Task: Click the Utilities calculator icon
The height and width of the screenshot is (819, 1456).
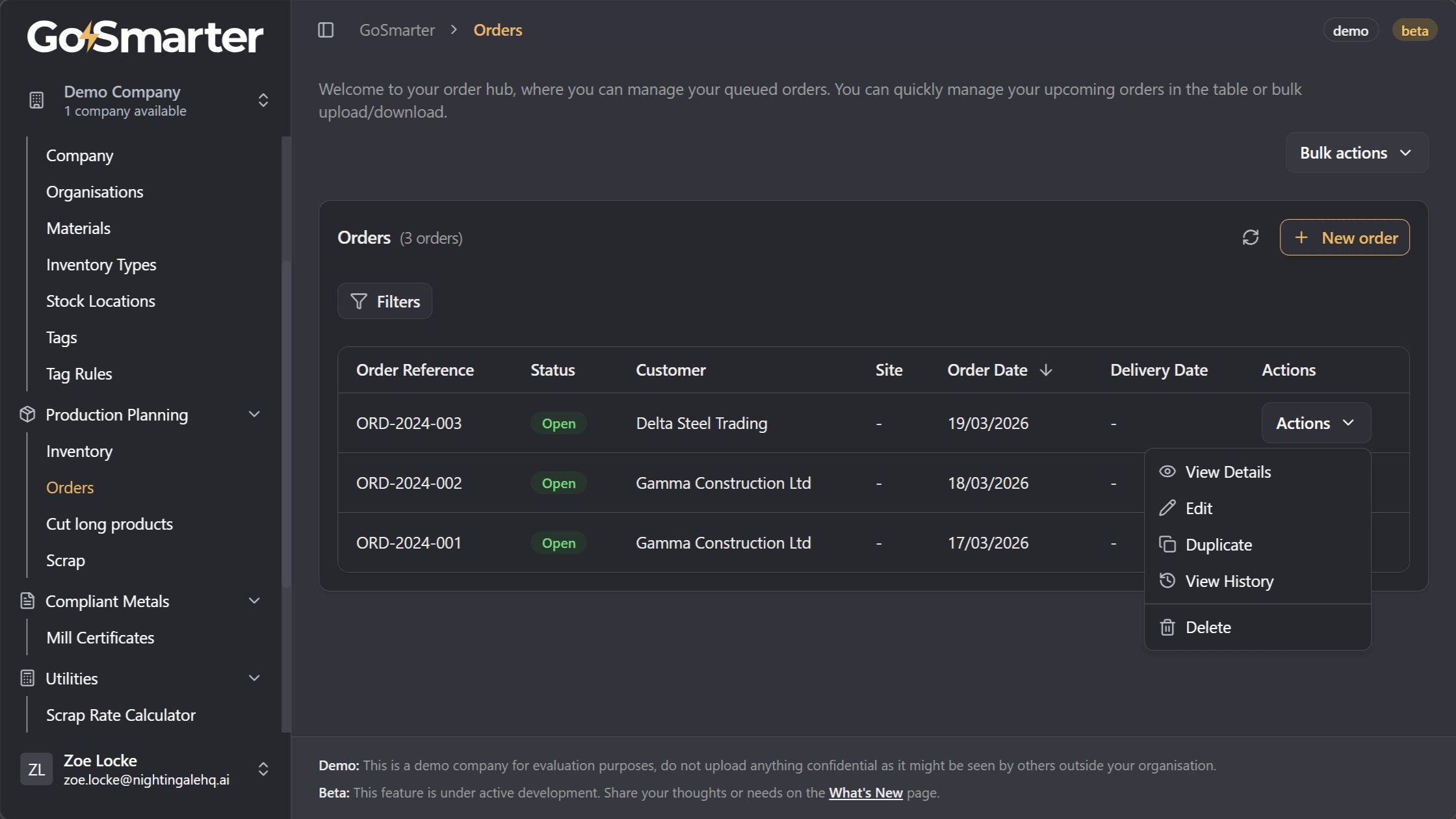Action: point(27,678)
